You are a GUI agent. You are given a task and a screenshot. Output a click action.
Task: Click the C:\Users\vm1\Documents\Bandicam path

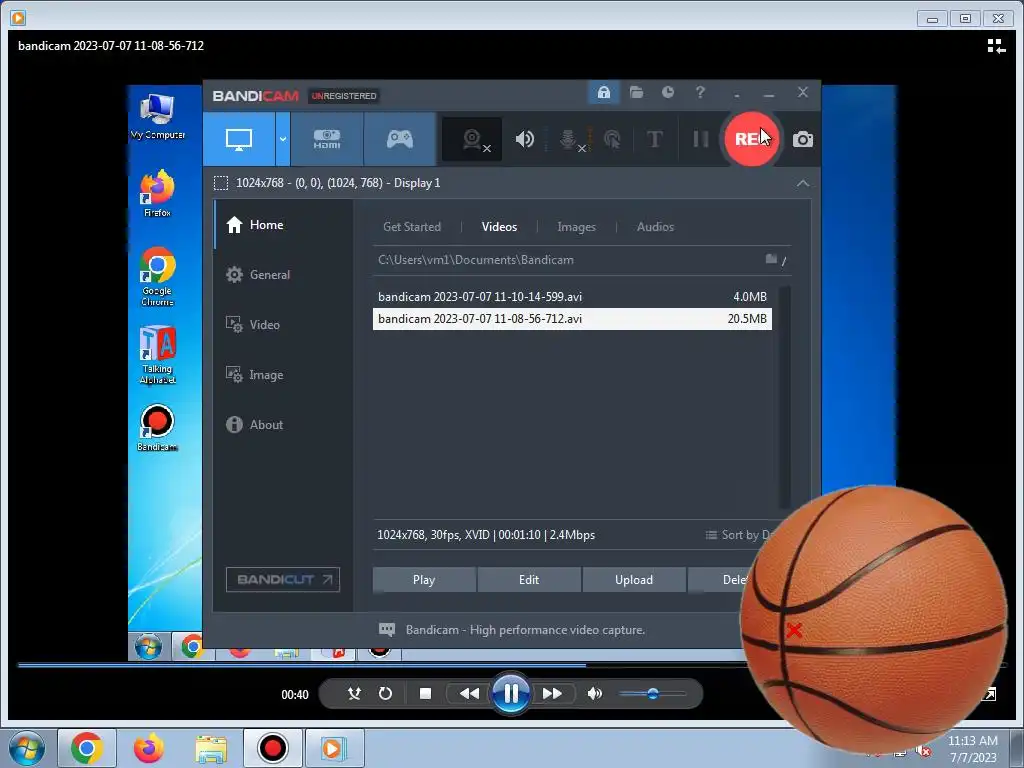(x=475, y=260)
